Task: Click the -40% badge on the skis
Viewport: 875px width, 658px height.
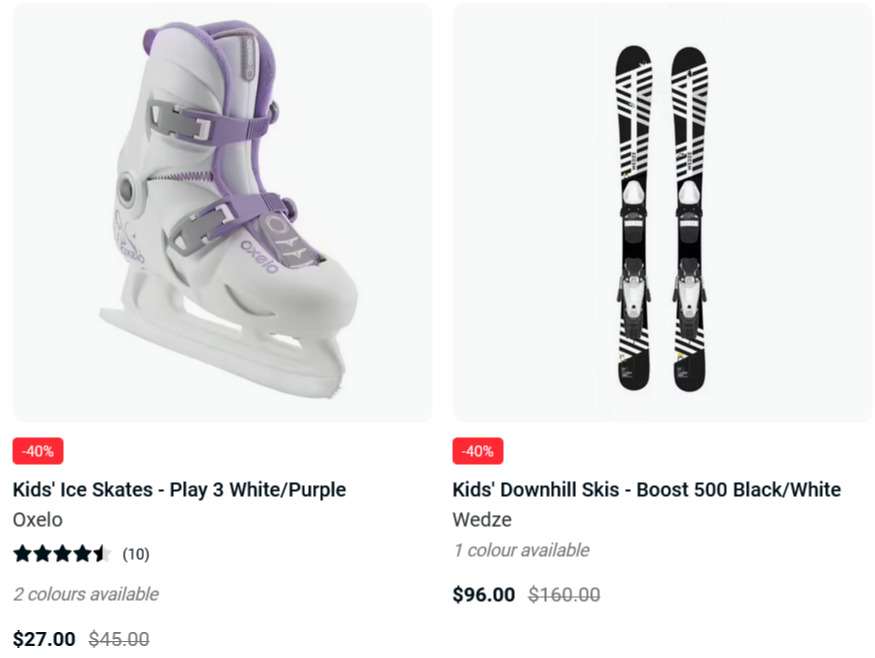Action: (478, 451)
